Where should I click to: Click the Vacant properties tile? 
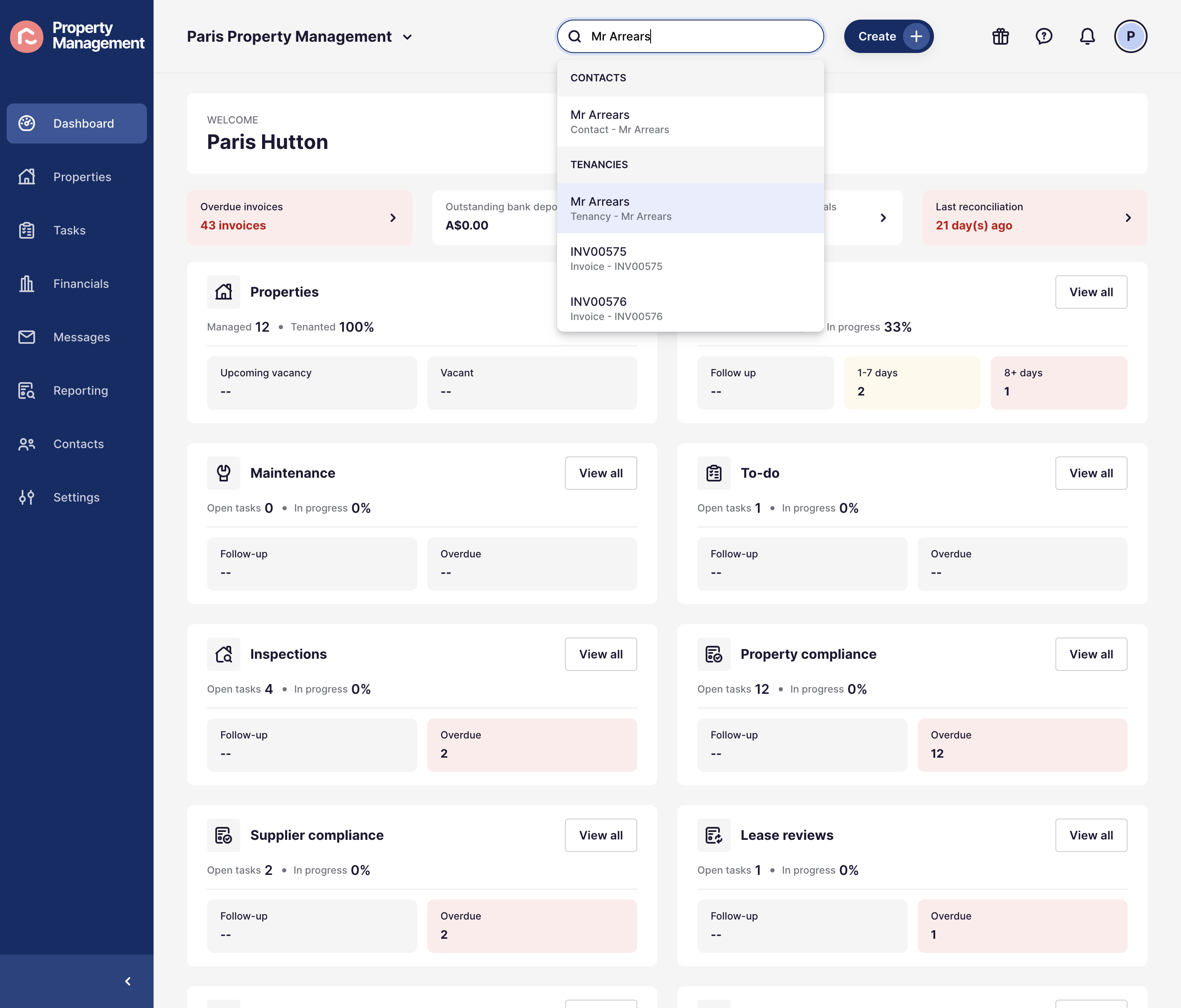[x=532, y=382]
